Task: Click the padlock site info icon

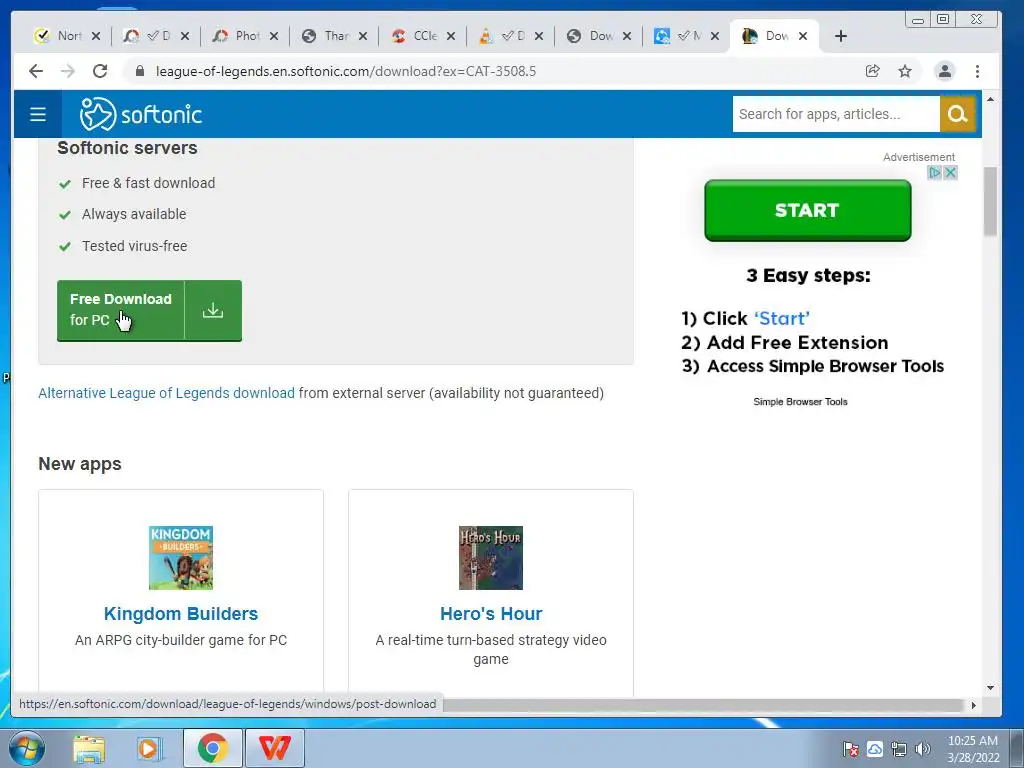Action: (x=139, y=71)
